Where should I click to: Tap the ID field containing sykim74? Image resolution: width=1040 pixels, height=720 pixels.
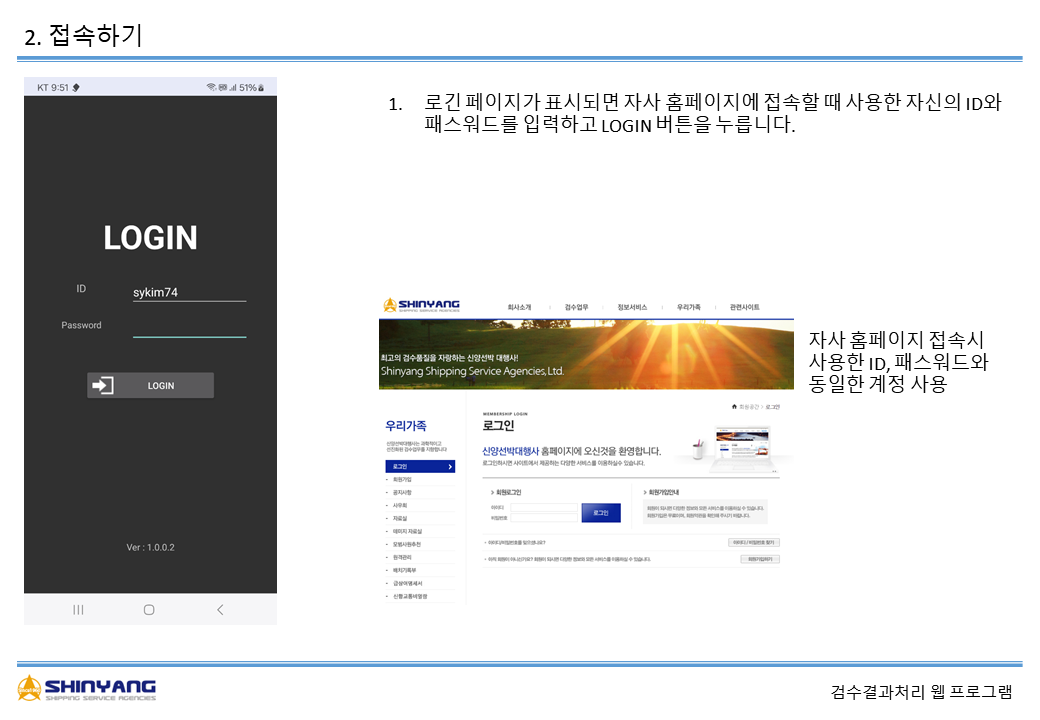pos(189,292)
